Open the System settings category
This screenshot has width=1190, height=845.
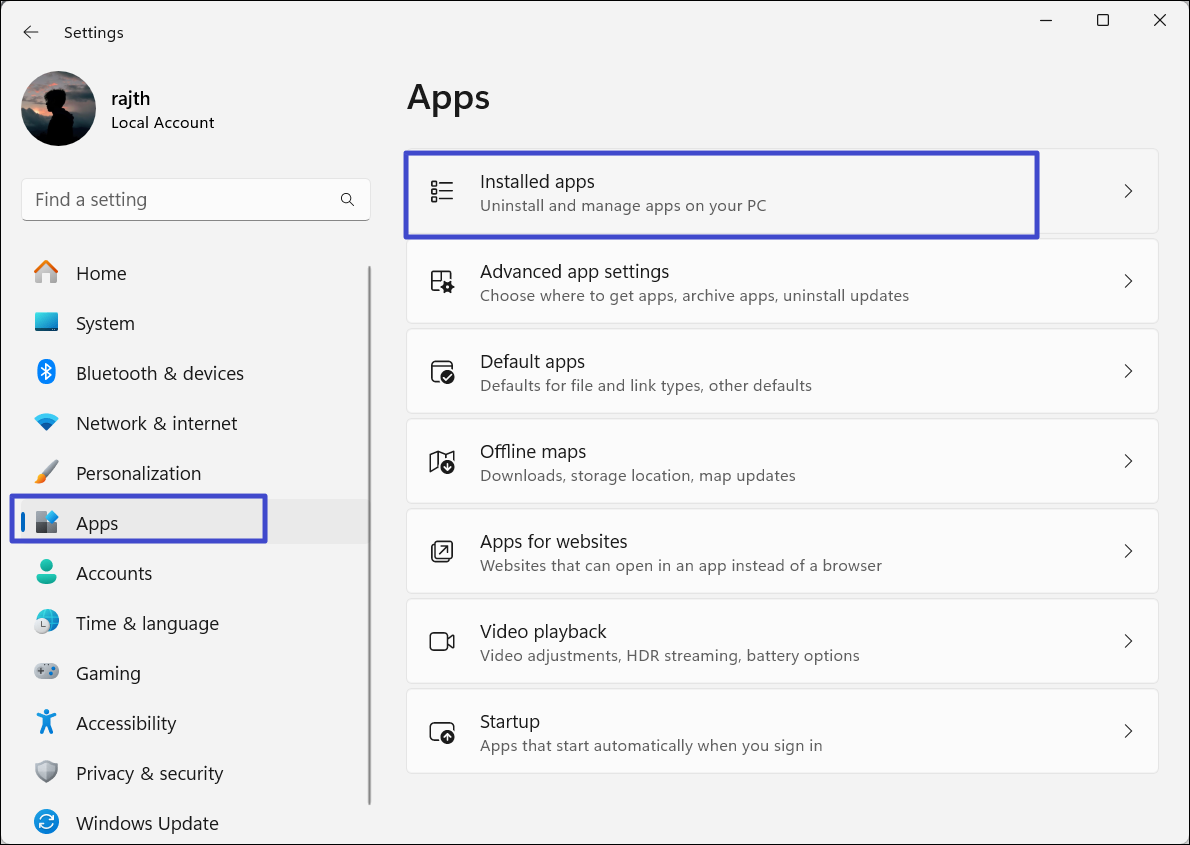[x=105, y=324]
